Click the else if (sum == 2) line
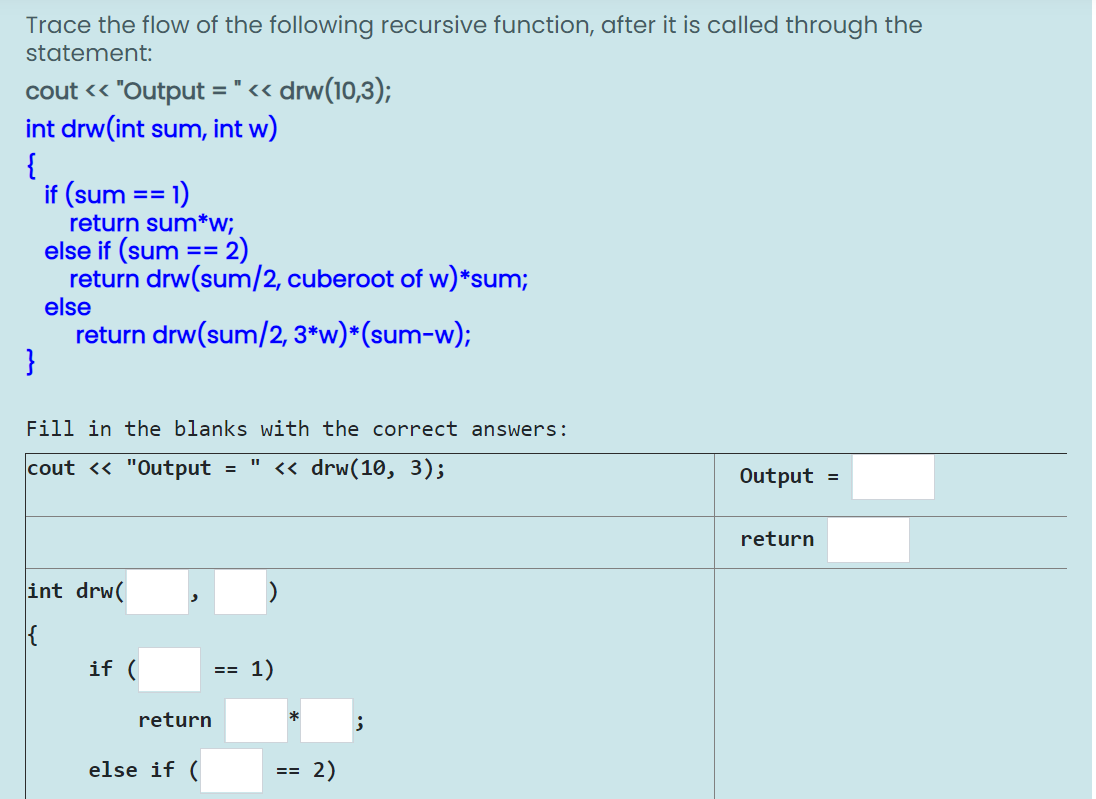This screenshot has height=799, width=1096. coord(146,250)
